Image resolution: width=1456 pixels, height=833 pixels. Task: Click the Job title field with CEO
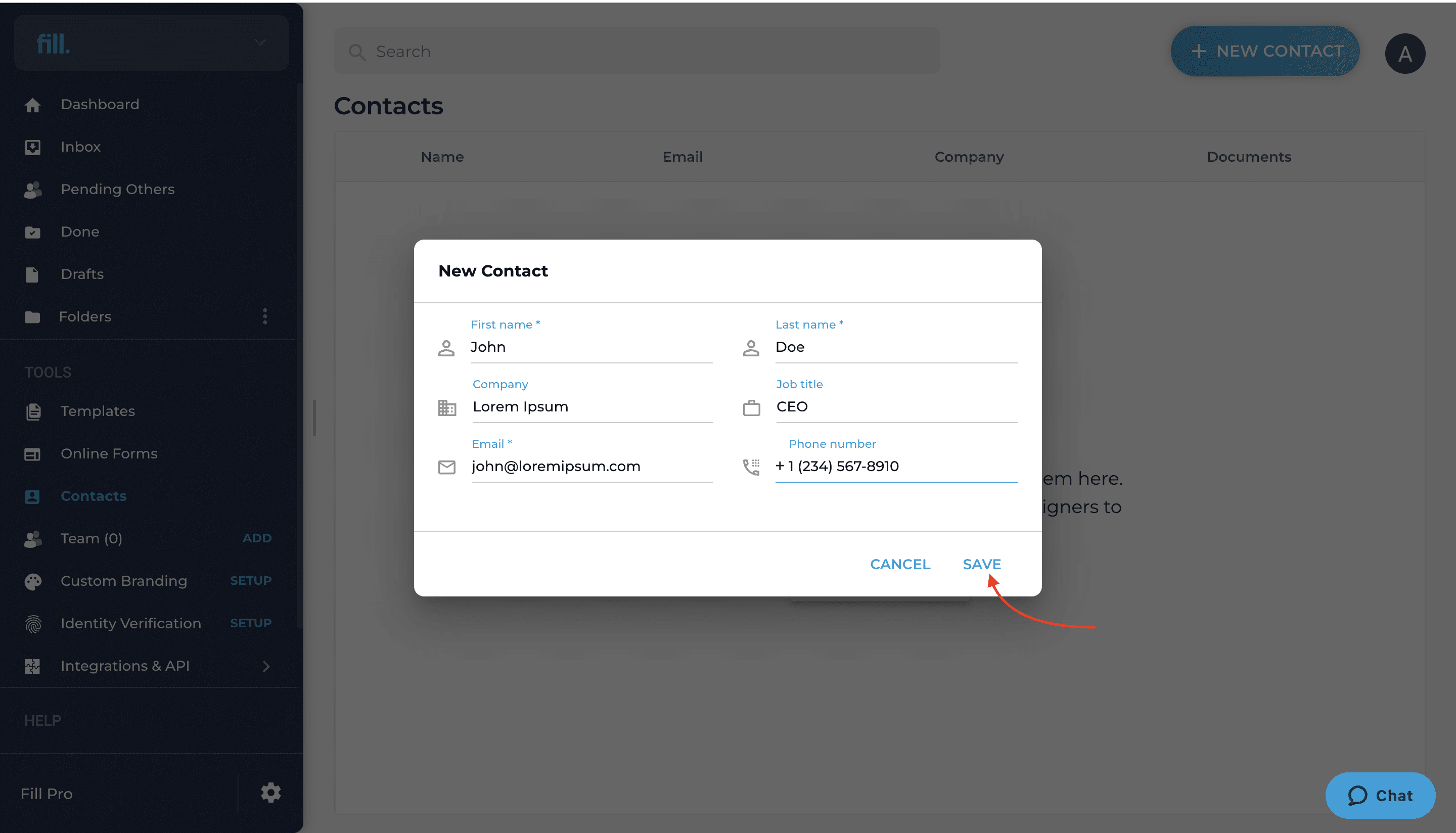pos(896,407)
